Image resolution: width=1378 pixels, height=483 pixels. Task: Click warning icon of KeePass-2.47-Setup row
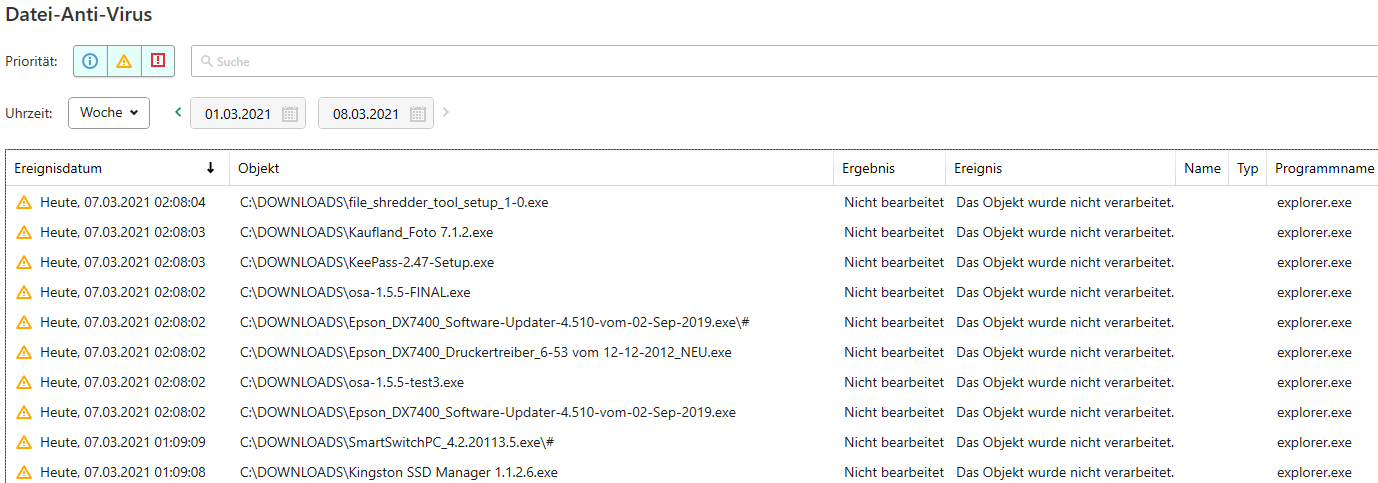24,263
